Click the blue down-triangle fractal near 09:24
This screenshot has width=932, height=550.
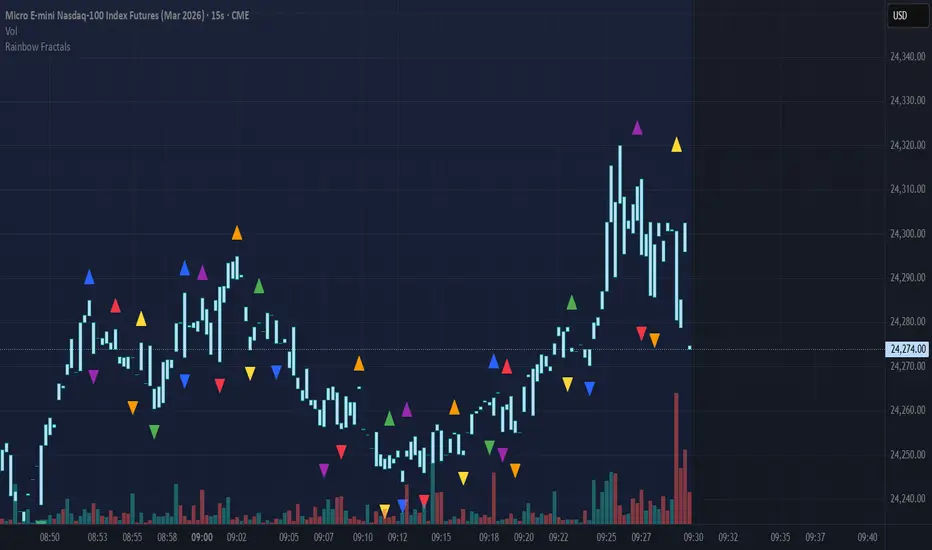click(590, 389)
